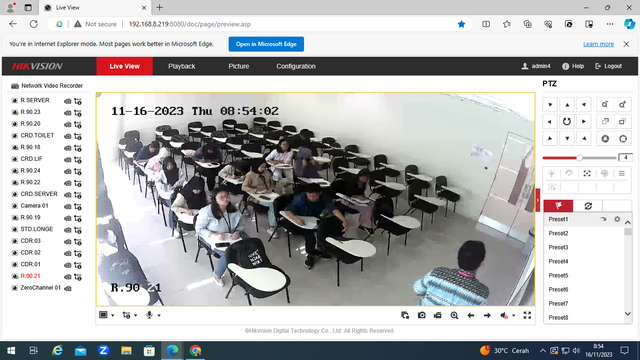Image resolution: width=640 pixels, height=360 pixels.
Task: Select the Patrol tab in PTZ
Action: [x=588, y=206]
